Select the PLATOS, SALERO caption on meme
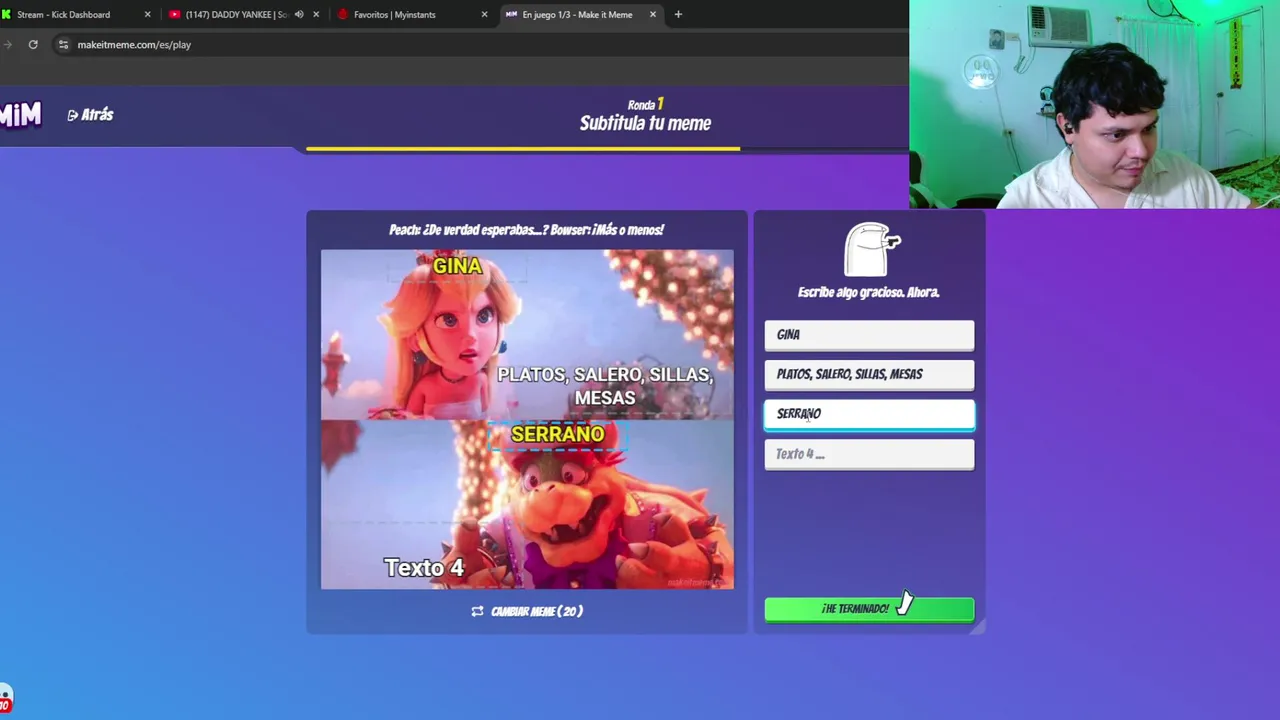Image resolution: width=1280 pixels, height=720 pixels. click(605, 386)
